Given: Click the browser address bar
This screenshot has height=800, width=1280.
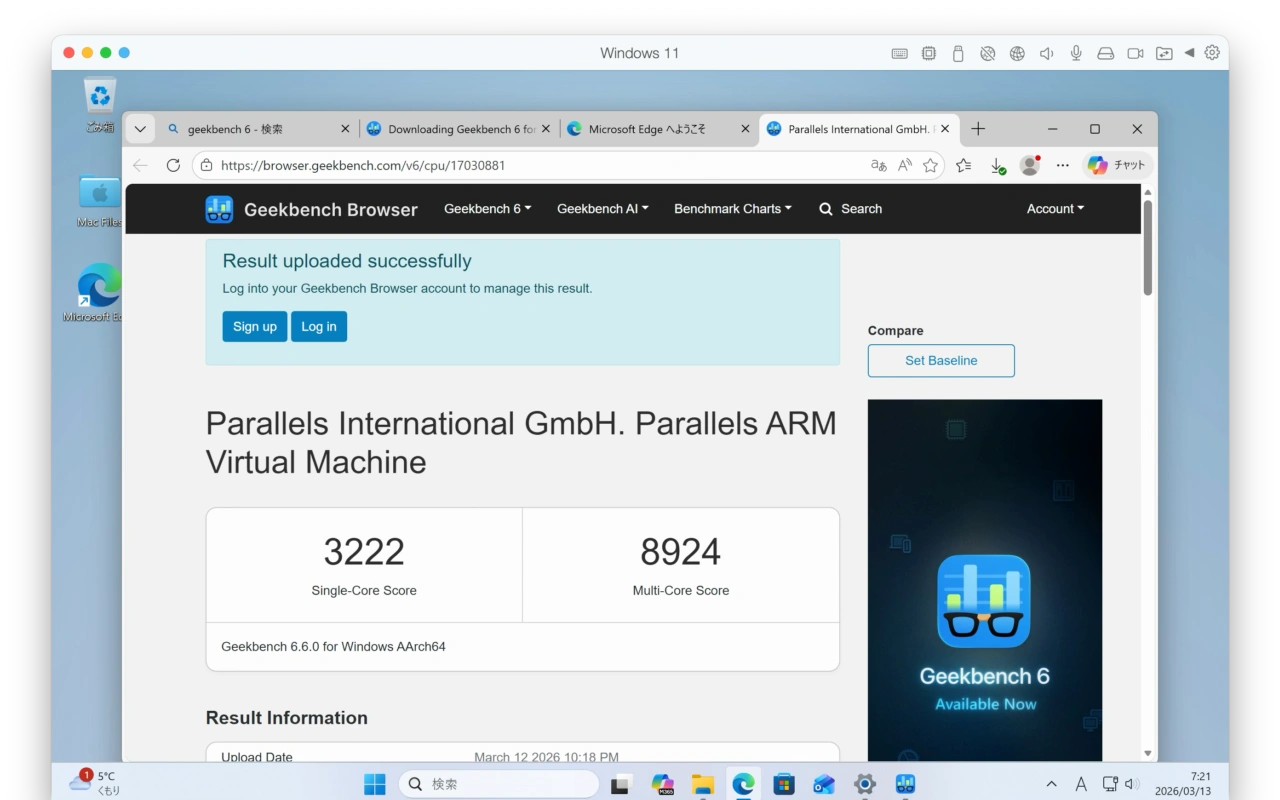Looking at the screenshot, I should (x=530, y=166).
